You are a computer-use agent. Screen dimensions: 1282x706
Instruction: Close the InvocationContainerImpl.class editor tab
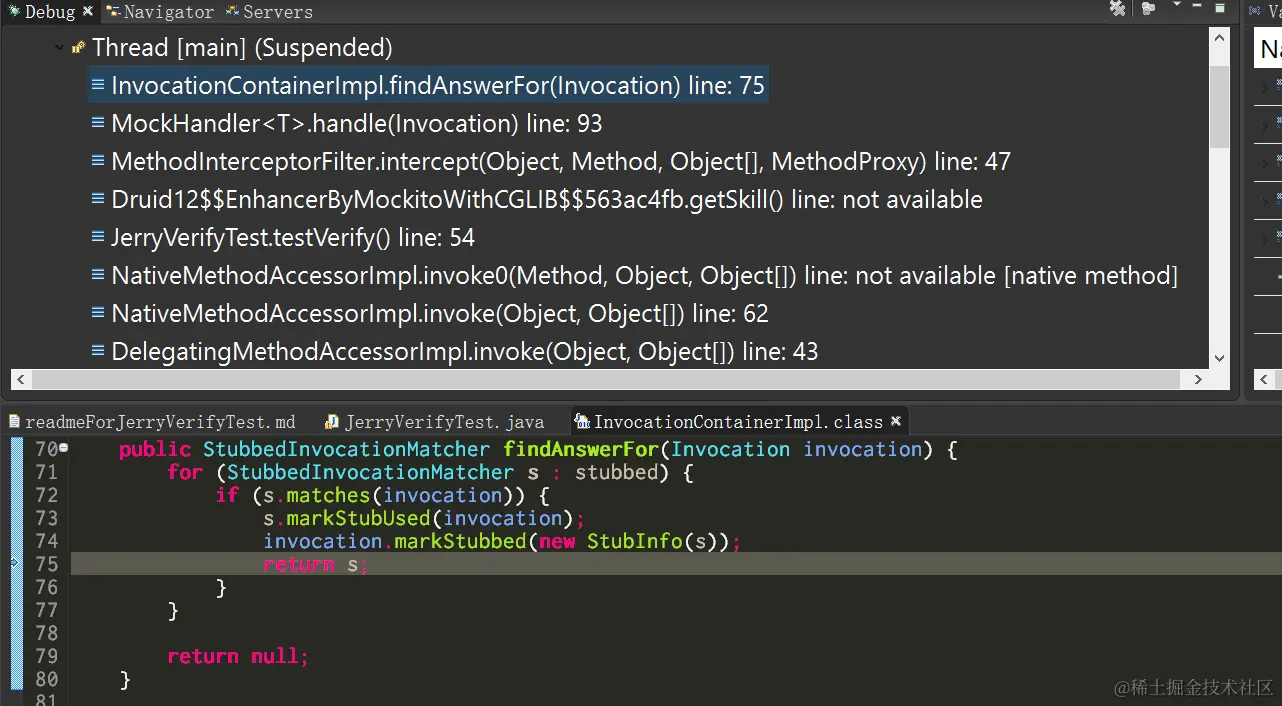[x=896, y=421]
